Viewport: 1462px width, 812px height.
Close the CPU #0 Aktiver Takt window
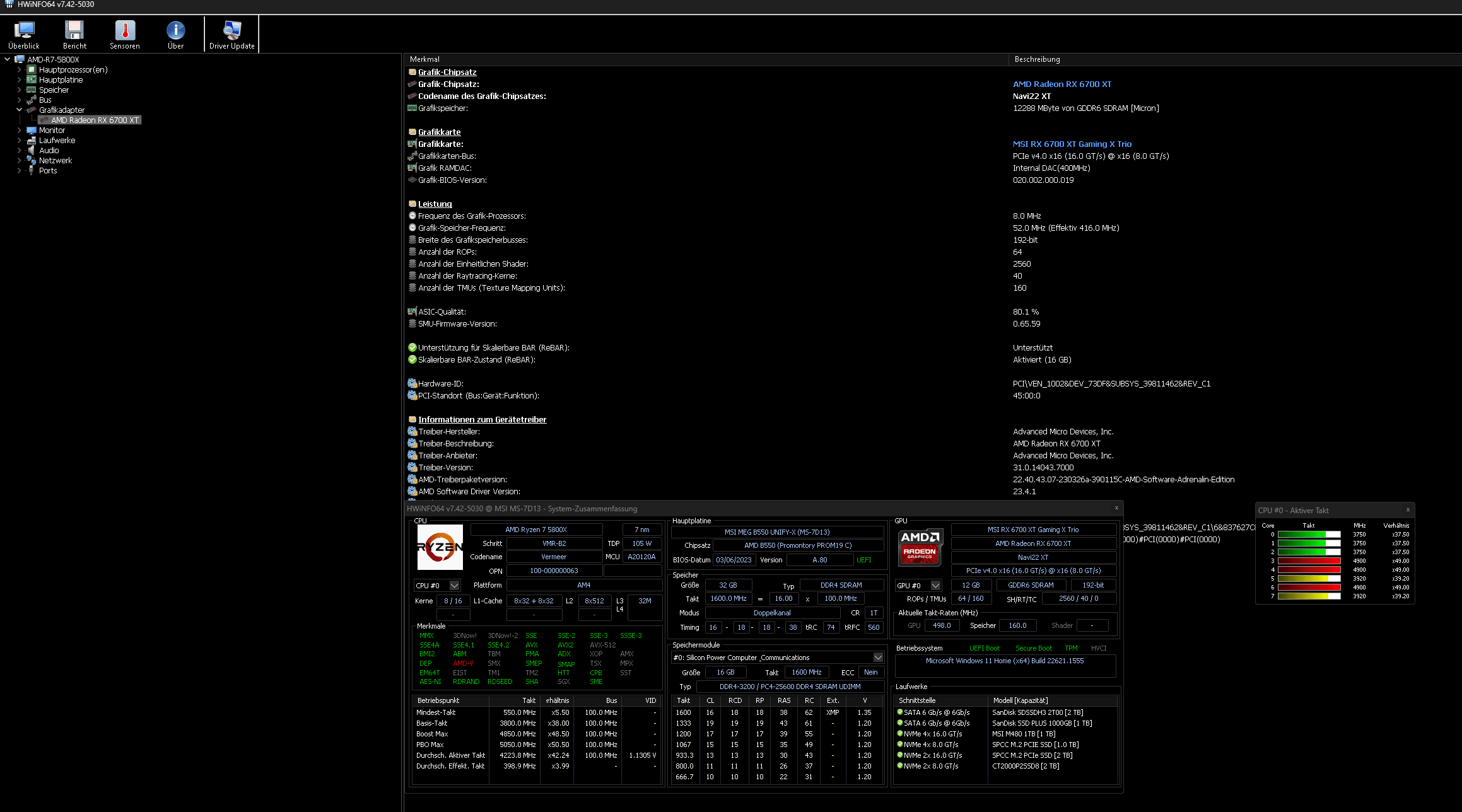(1407, 510)
